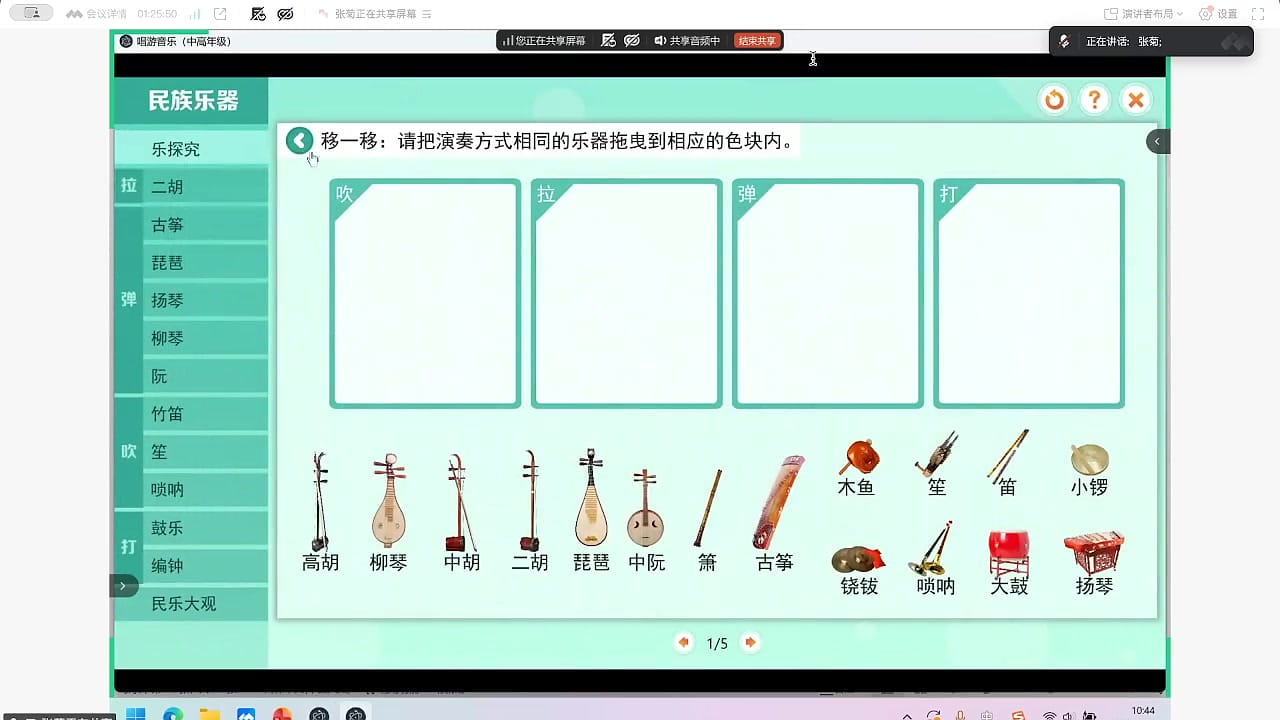The width and height of the screenshot is (1280, 720).
Task: Open 会议详情 meeting details
Action: (x=96, y=14)
